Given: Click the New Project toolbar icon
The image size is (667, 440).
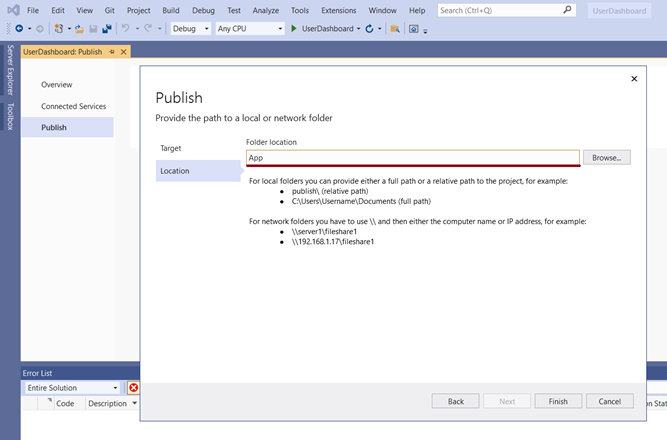Looking at the screenshot, I should tap(59, 29).
